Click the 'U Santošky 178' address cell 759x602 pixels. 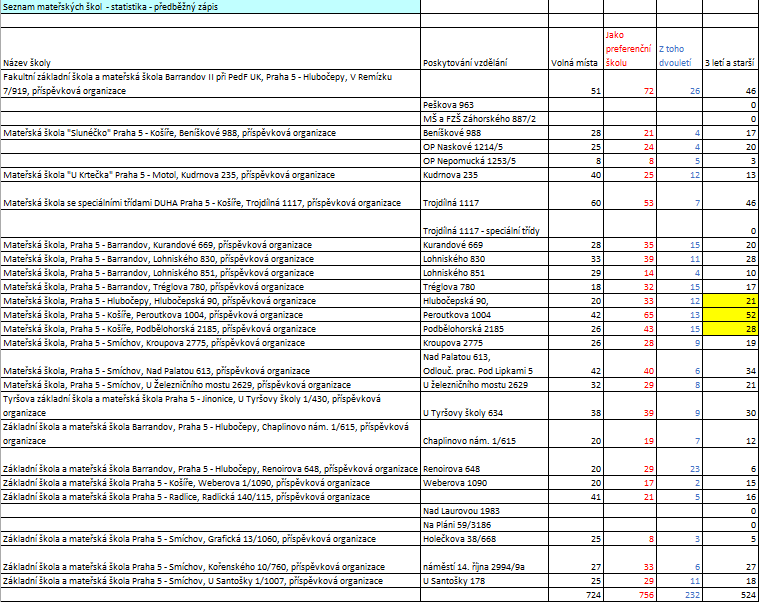click(453, 579)
